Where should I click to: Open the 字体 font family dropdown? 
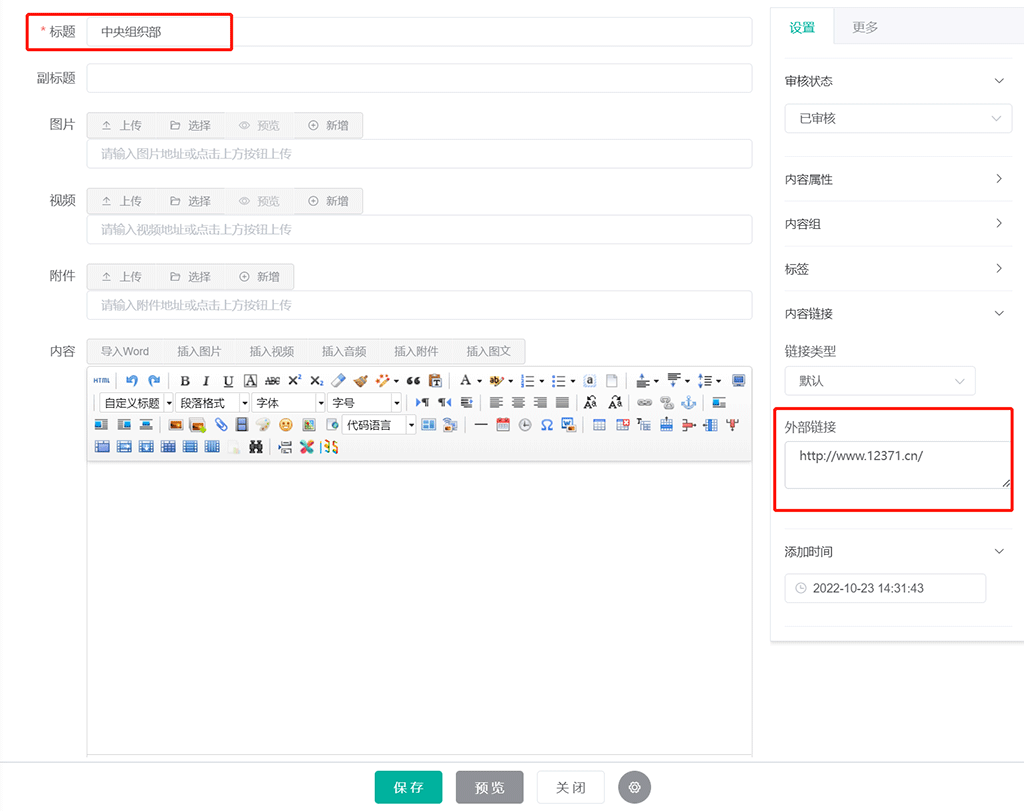(289, 403)
